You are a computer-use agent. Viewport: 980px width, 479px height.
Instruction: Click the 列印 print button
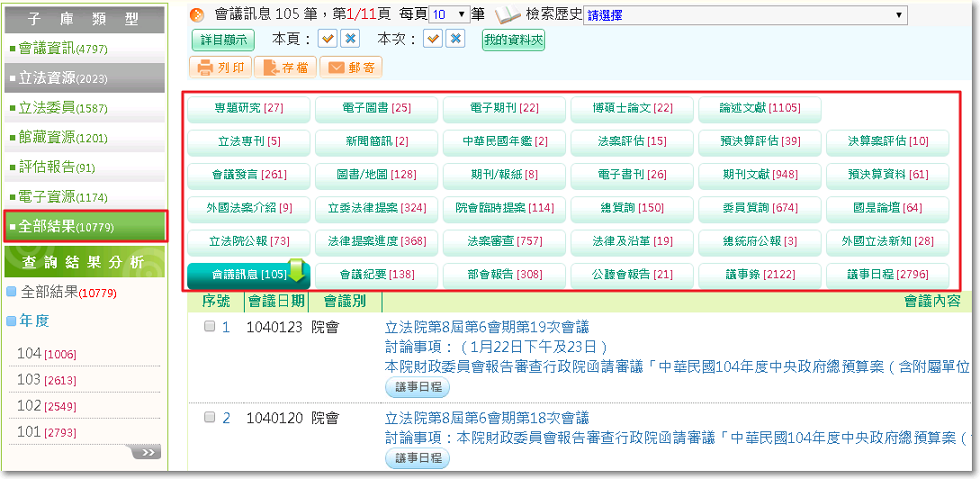(220, 68)
